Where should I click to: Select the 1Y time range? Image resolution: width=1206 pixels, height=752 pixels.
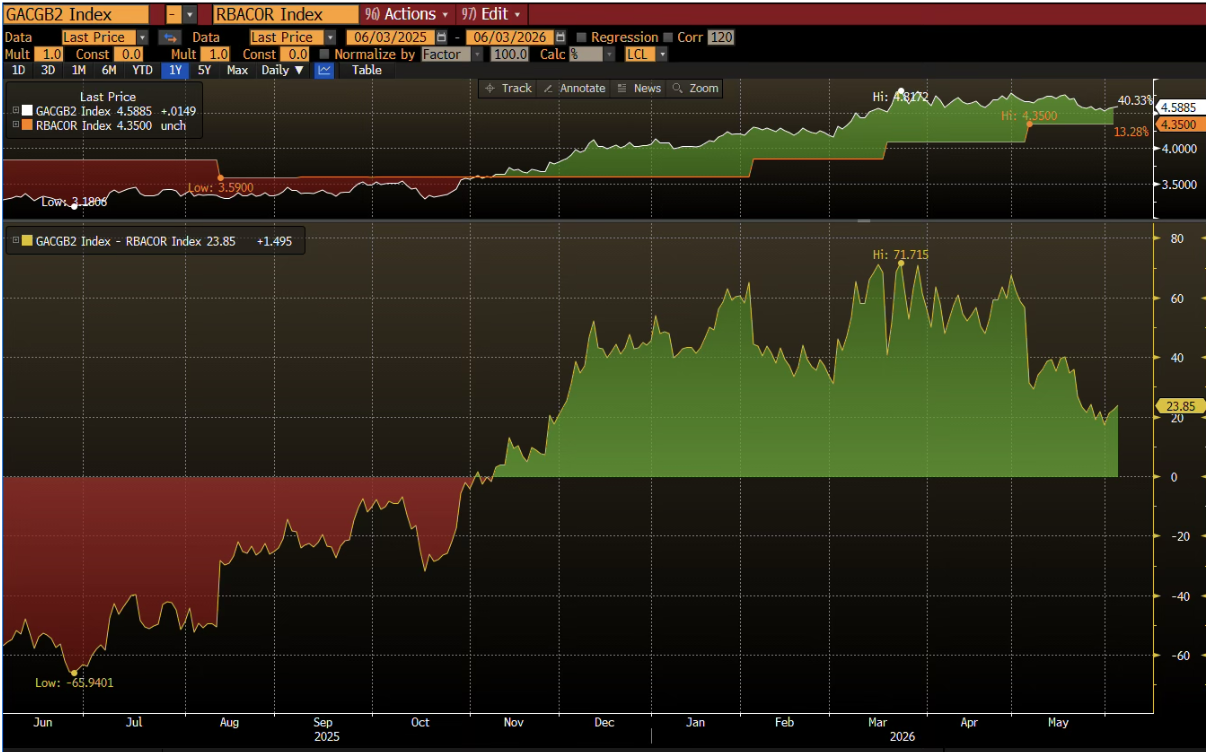point(175,70)
